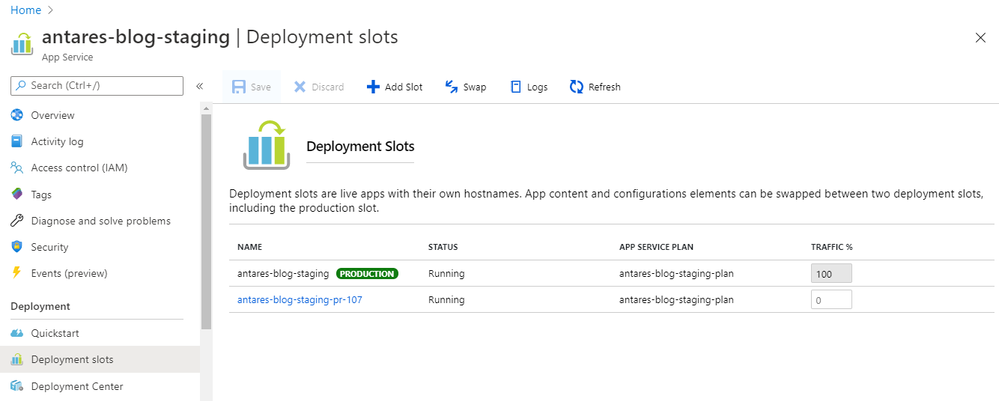Click the Save disk icon
The width and height of the screenshot is (999, 401).
coord(239,87)
